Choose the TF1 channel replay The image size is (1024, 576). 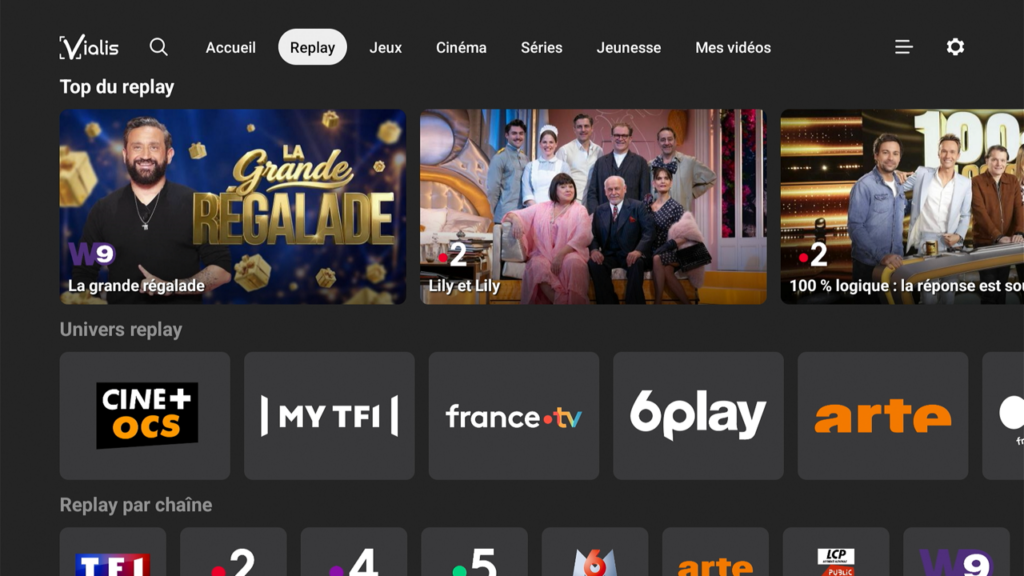point(113,552)
